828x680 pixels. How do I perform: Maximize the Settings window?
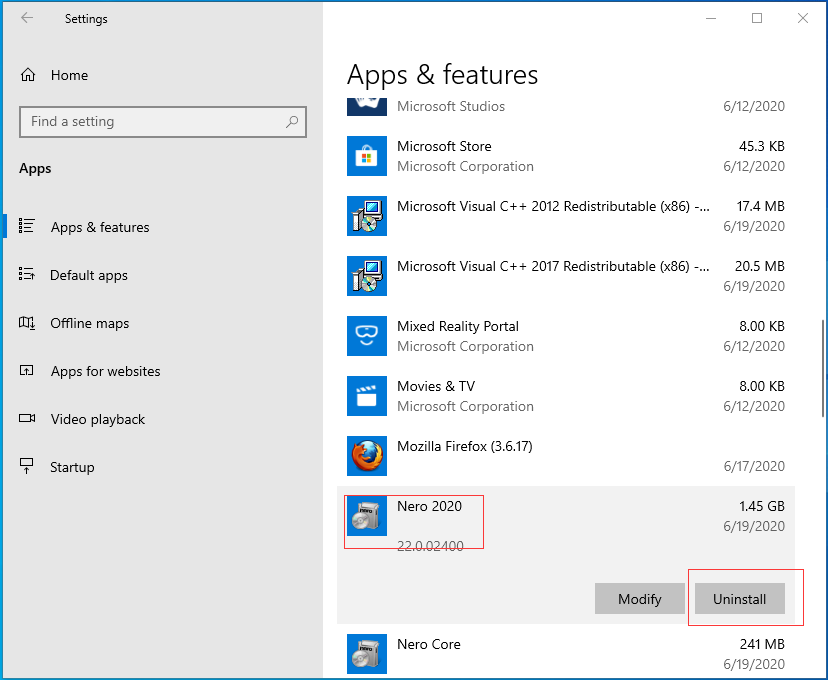[x=757, y=18]
